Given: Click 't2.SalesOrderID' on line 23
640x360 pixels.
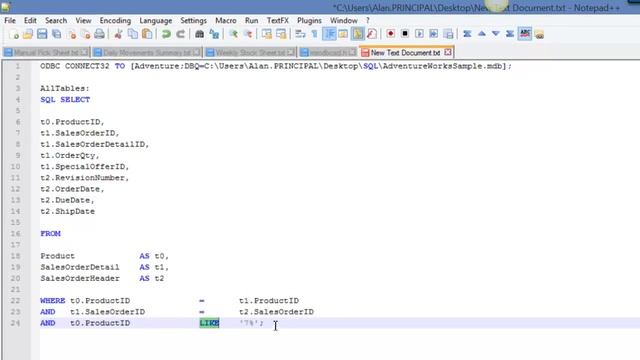Looking at the screenshot, I should [x=276, y=312].
